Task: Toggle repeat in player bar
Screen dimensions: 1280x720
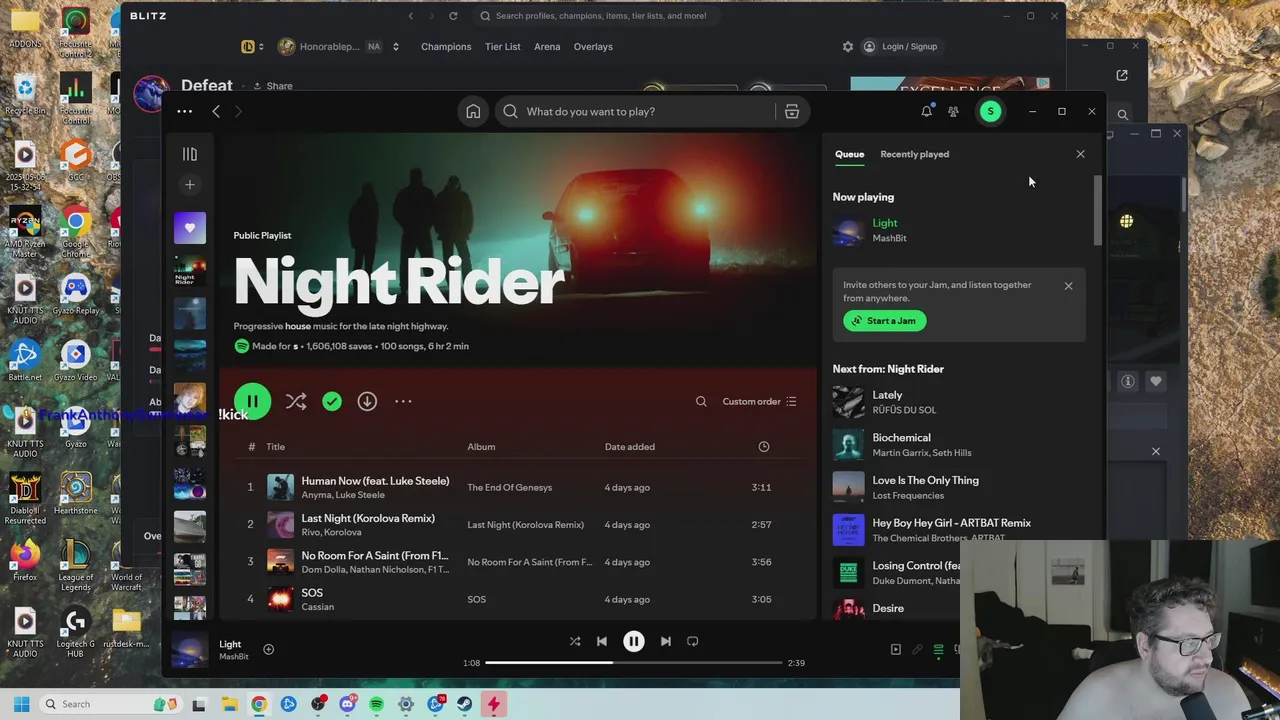Action: (692, 641)
